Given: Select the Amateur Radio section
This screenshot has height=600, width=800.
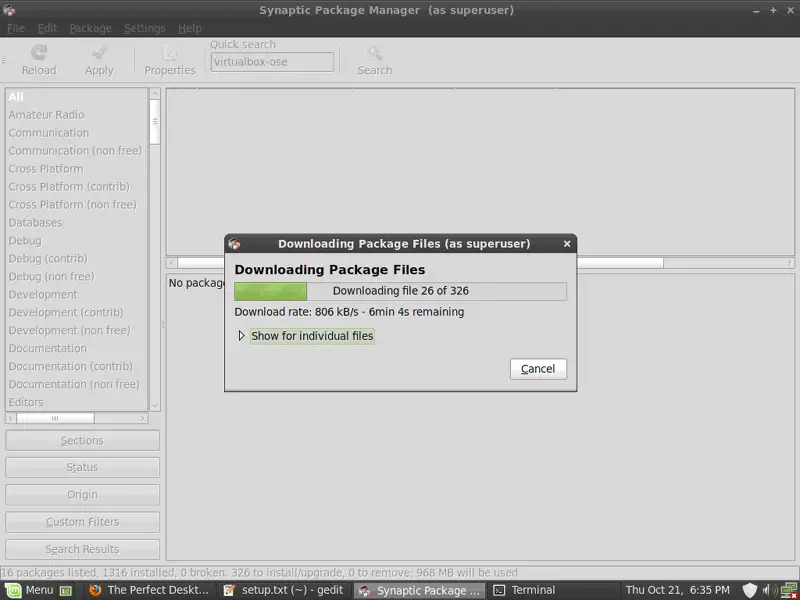Looking at the screenshot, I should (77, 115).
